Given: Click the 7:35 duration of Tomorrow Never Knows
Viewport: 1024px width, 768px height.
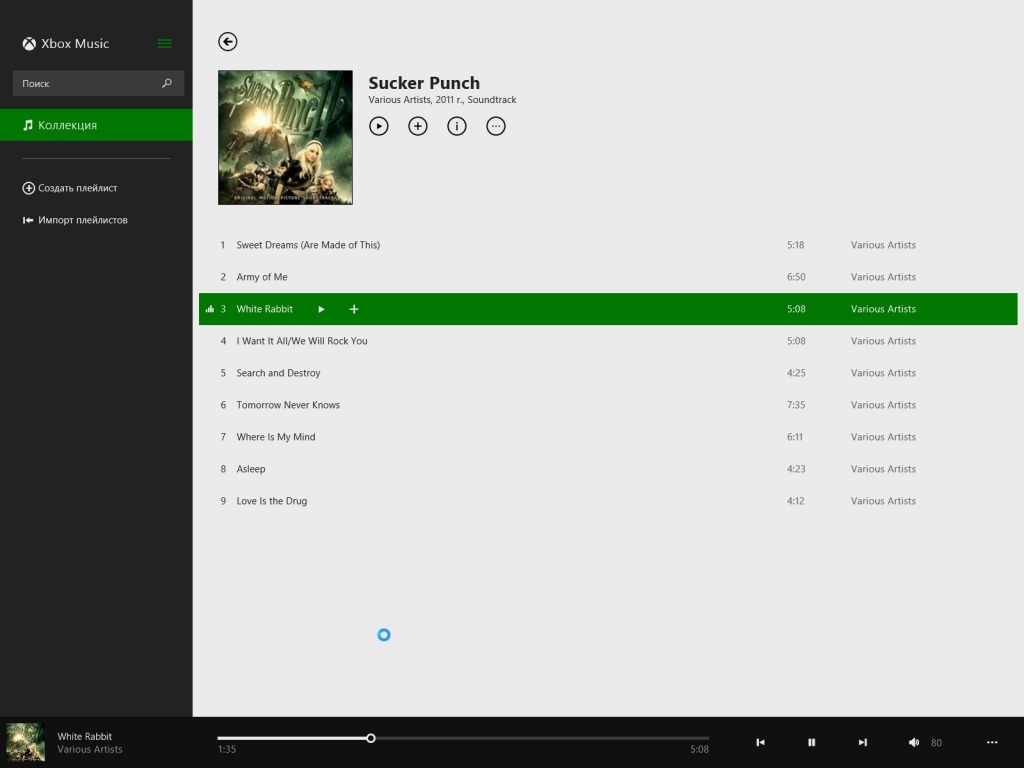Looking at the screenshot, I should 795,405.
